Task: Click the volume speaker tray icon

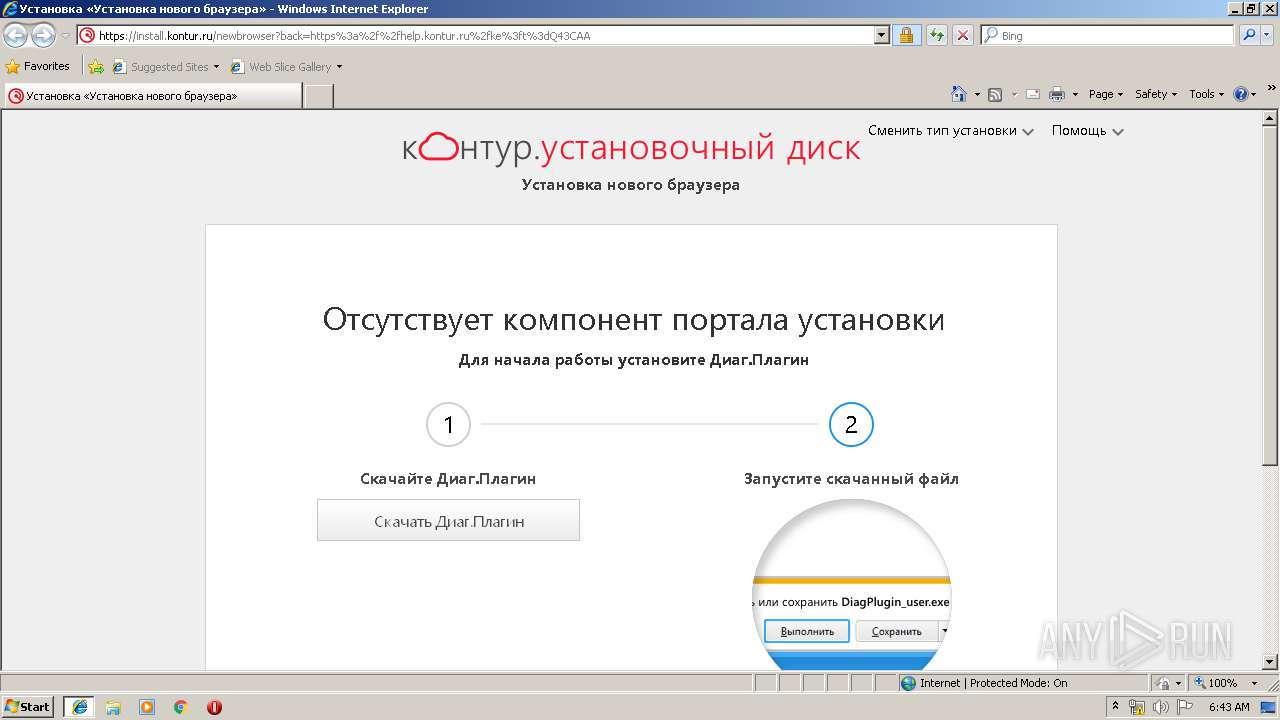Action: (x=1161, y=707)
